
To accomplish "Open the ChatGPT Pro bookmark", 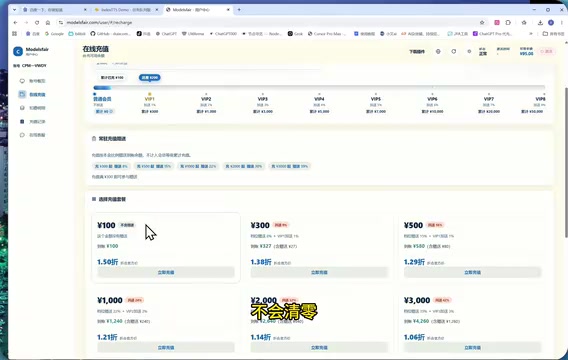I will (492, 34).
